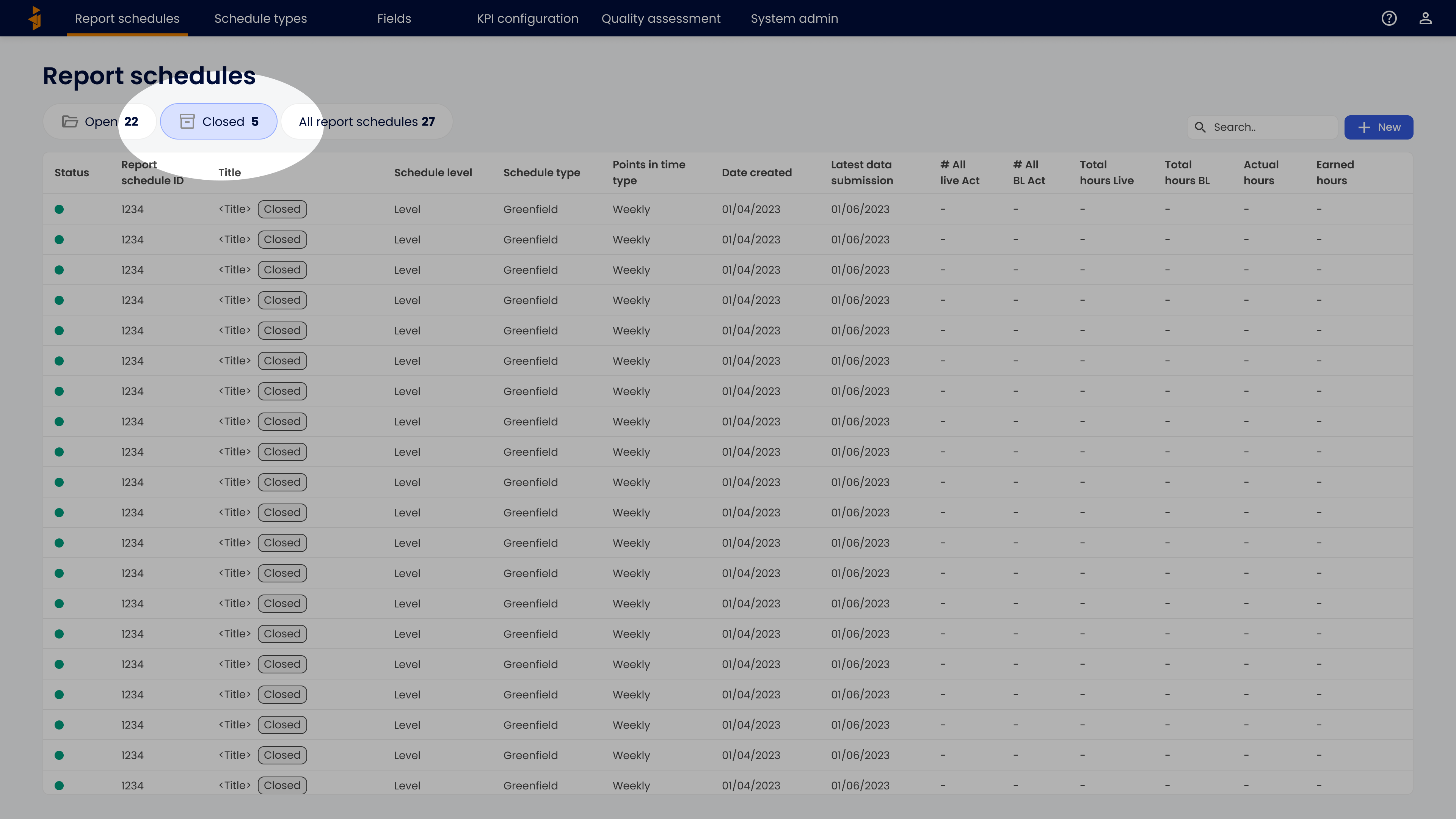This screenshot has width=1456, height=819.
Task: Click the green status dot in the first row
Action: tap(60, 209)
